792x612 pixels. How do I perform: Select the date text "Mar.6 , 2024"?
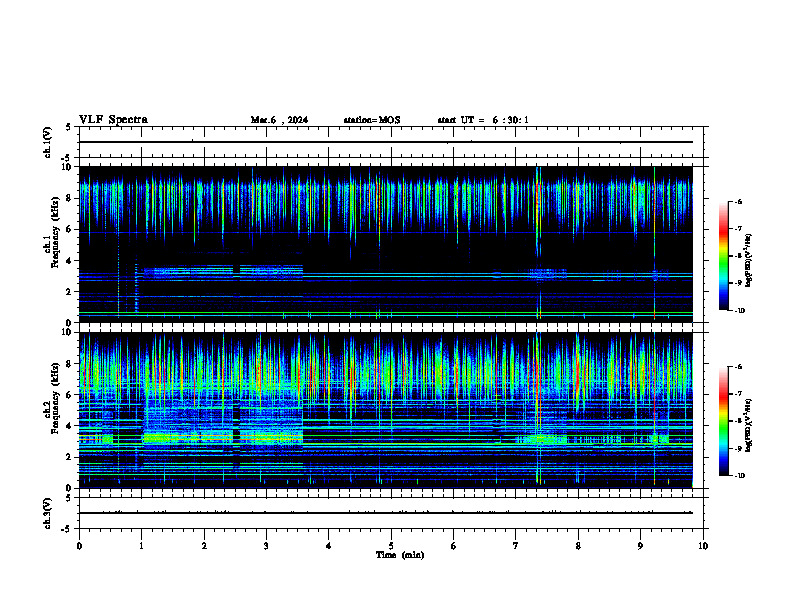coord(279,120)
